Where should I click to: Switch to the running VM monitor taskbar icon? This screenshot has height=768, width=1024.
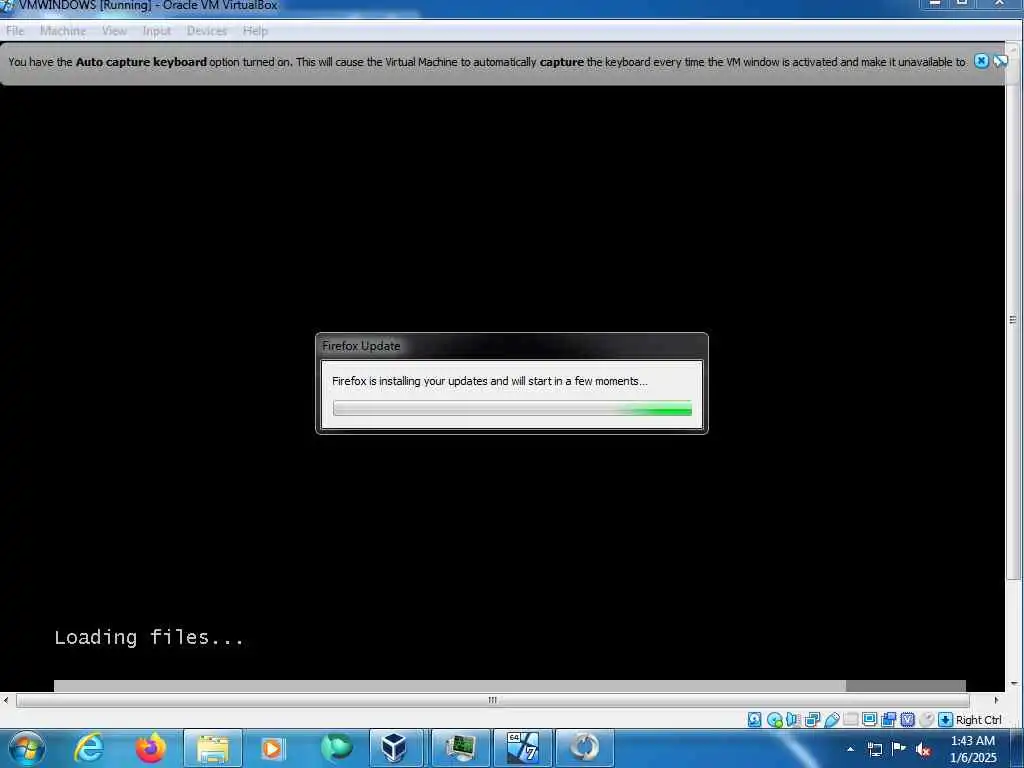point(460,748)
